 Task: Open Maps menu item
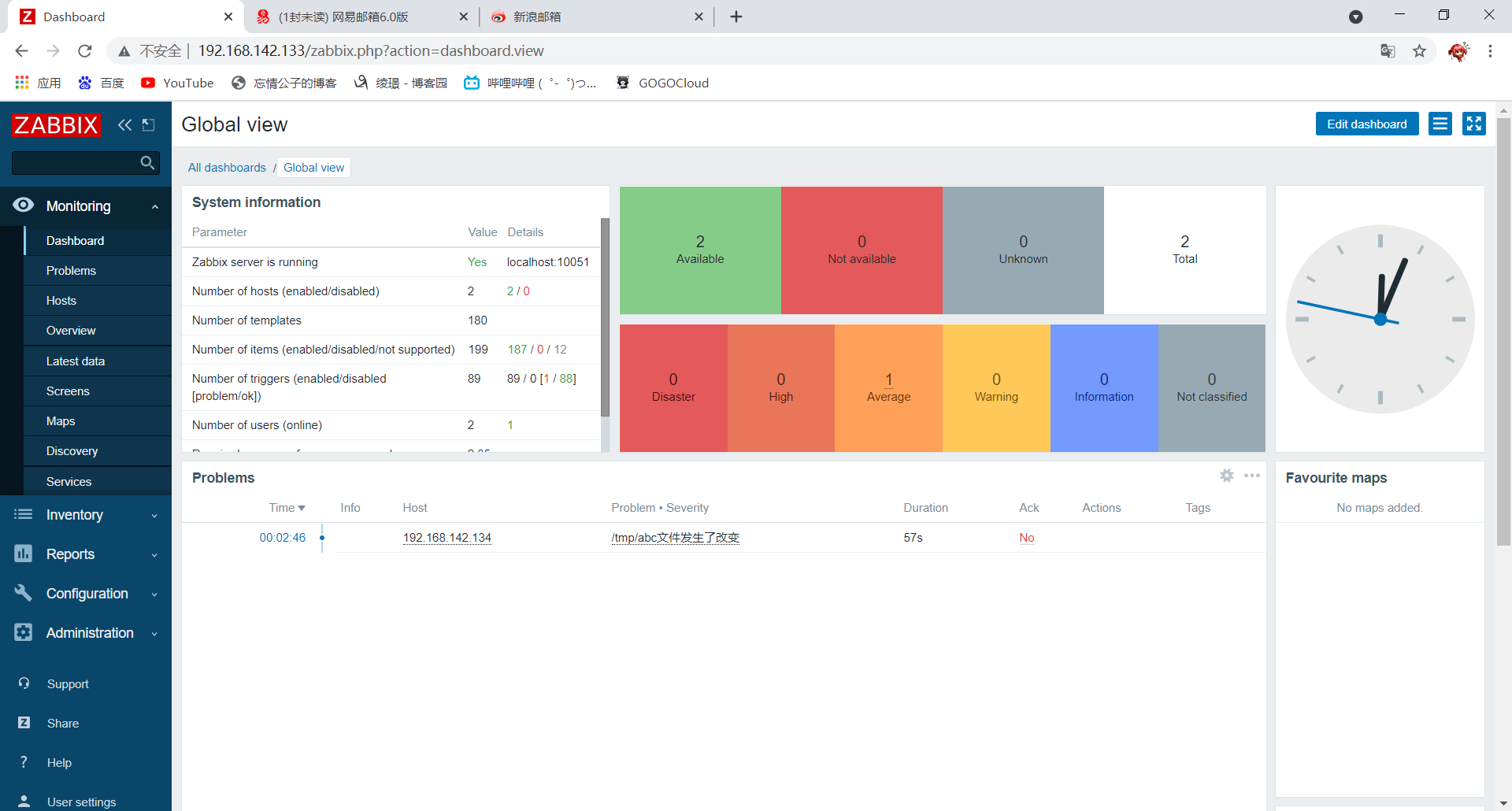pyautogui.click(x=98, y=420)
